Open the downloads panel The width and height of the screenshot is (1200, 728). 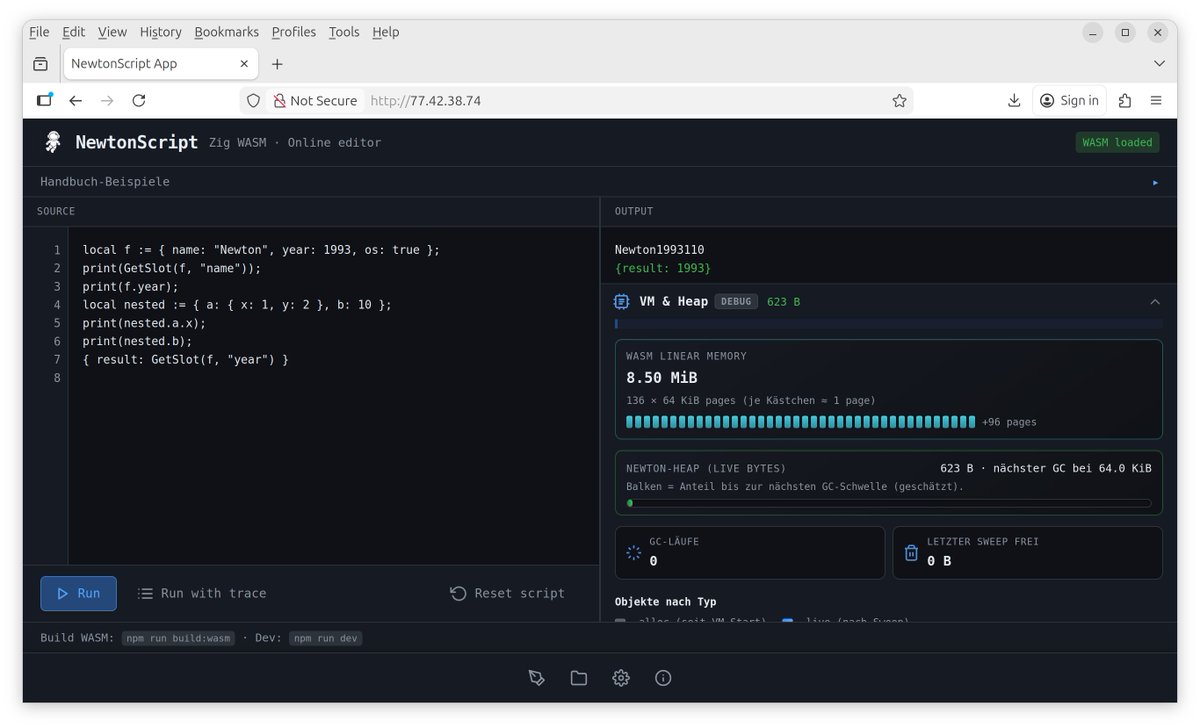[x=1014, y=100]
